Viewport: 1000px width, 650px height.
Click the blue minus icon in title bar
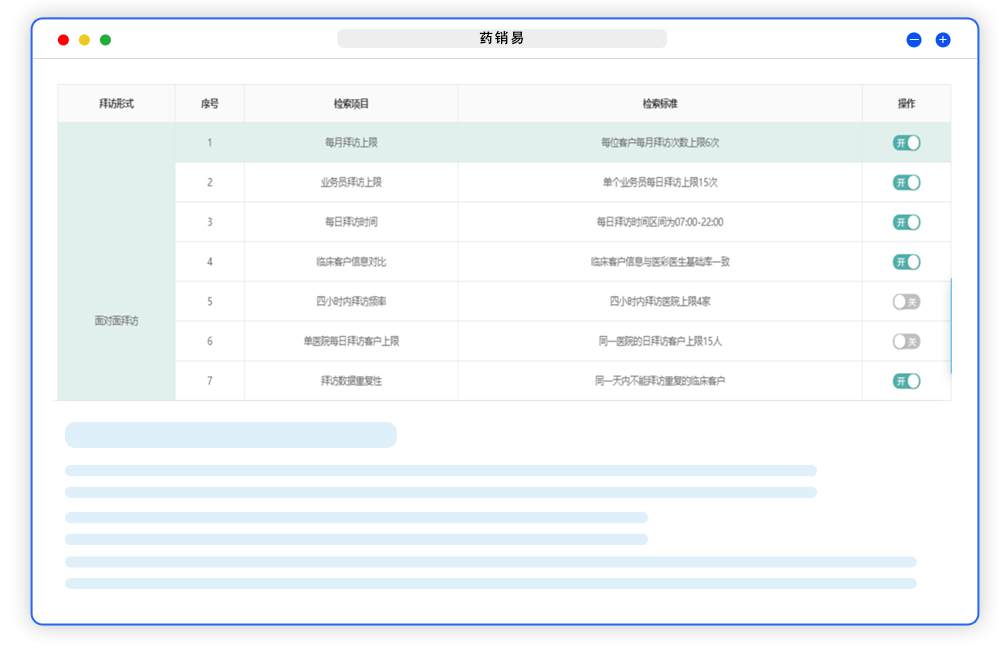point(913,40)
